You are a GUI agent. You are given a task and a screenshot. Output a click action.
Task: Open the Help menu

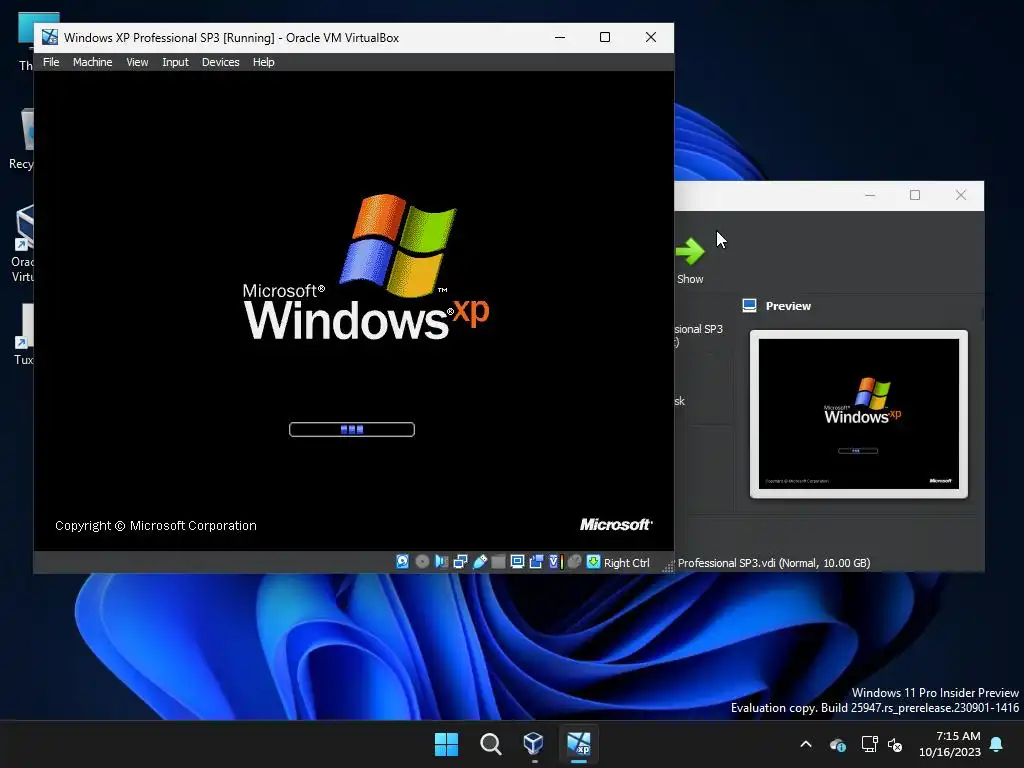click(263, 62)
